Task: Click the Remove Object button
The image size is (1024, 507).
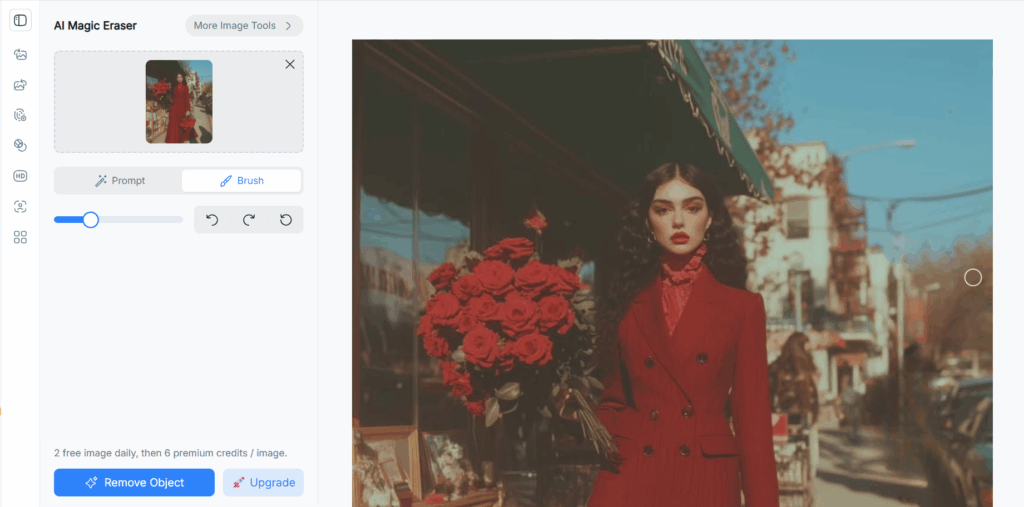Action: pyautogui.click(x=134, y=482)
